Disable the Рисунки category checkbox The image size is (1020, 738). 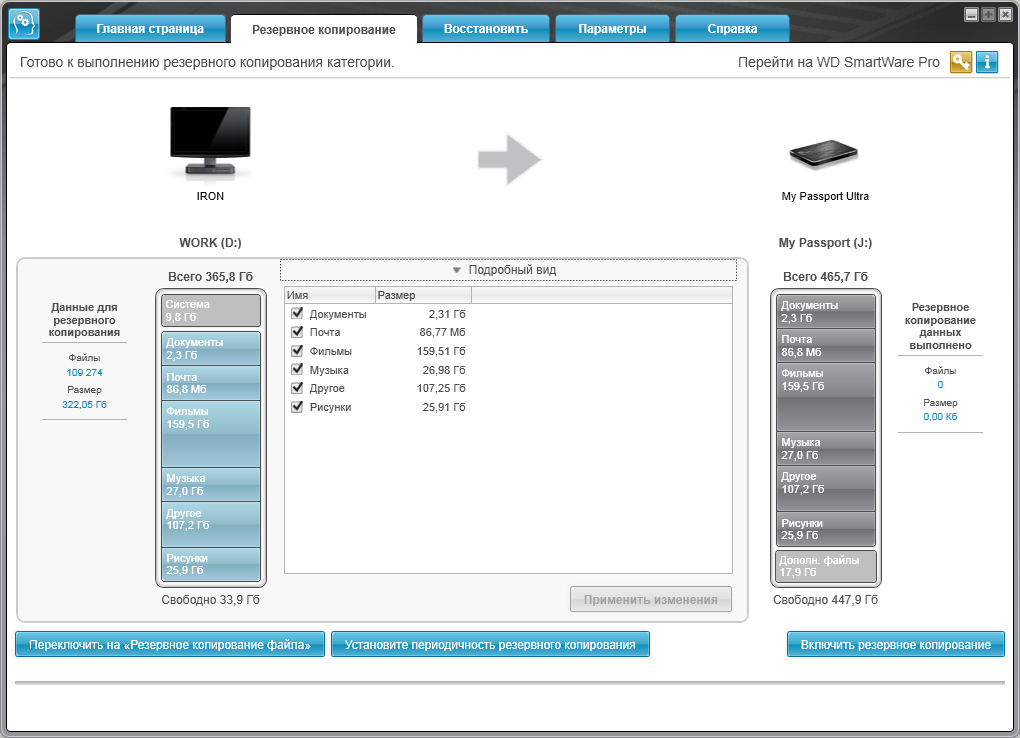click(x=297, y=407)
